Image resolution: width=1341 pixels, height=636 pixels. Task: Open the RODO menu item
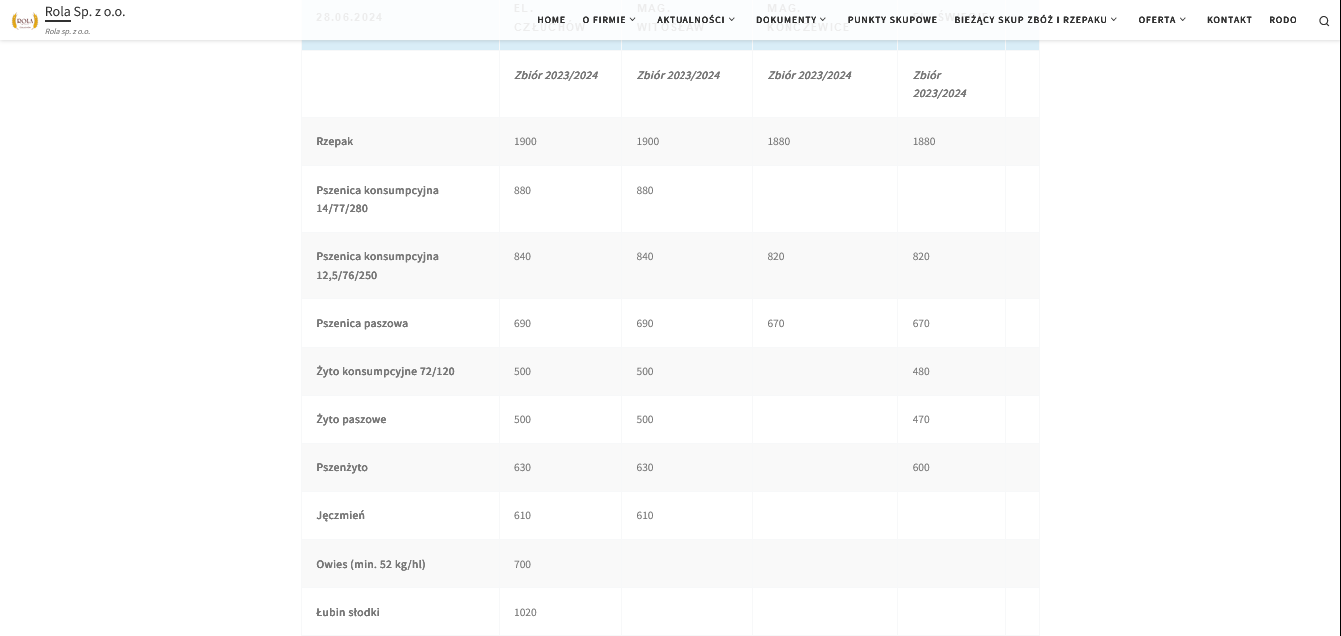pos(1283,20)
